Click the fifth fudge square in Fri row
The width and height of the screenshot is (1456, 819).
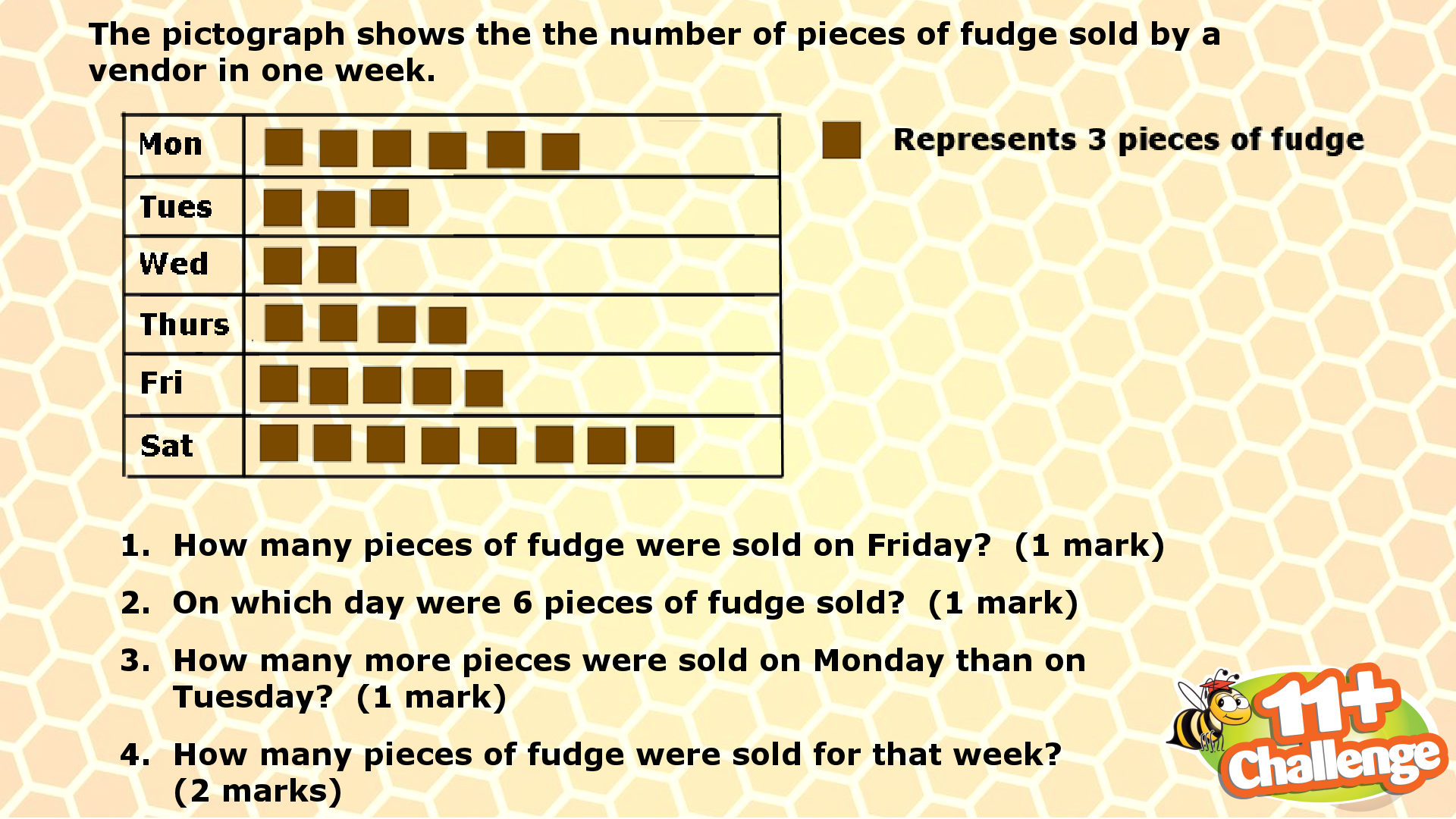click(484, 388)
